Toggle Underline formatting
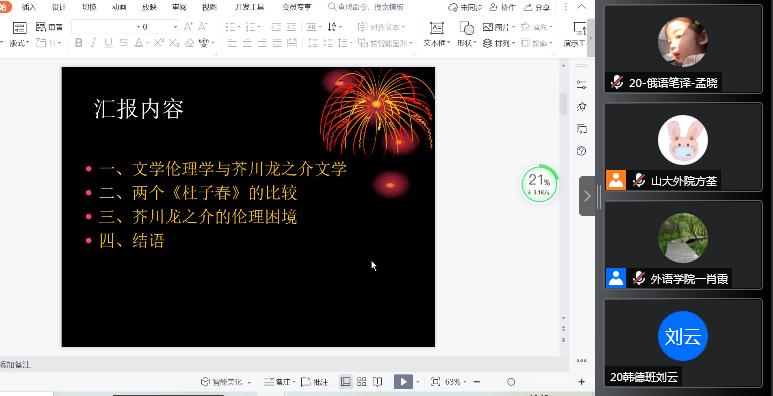This screenshot has width=773, height=396. pyautogui.click(x=108, y=43)
